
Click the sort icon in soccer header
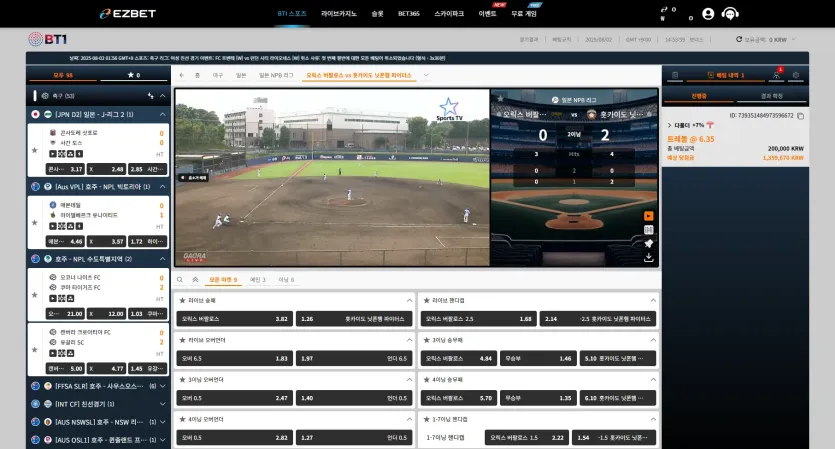click(151, 96)
